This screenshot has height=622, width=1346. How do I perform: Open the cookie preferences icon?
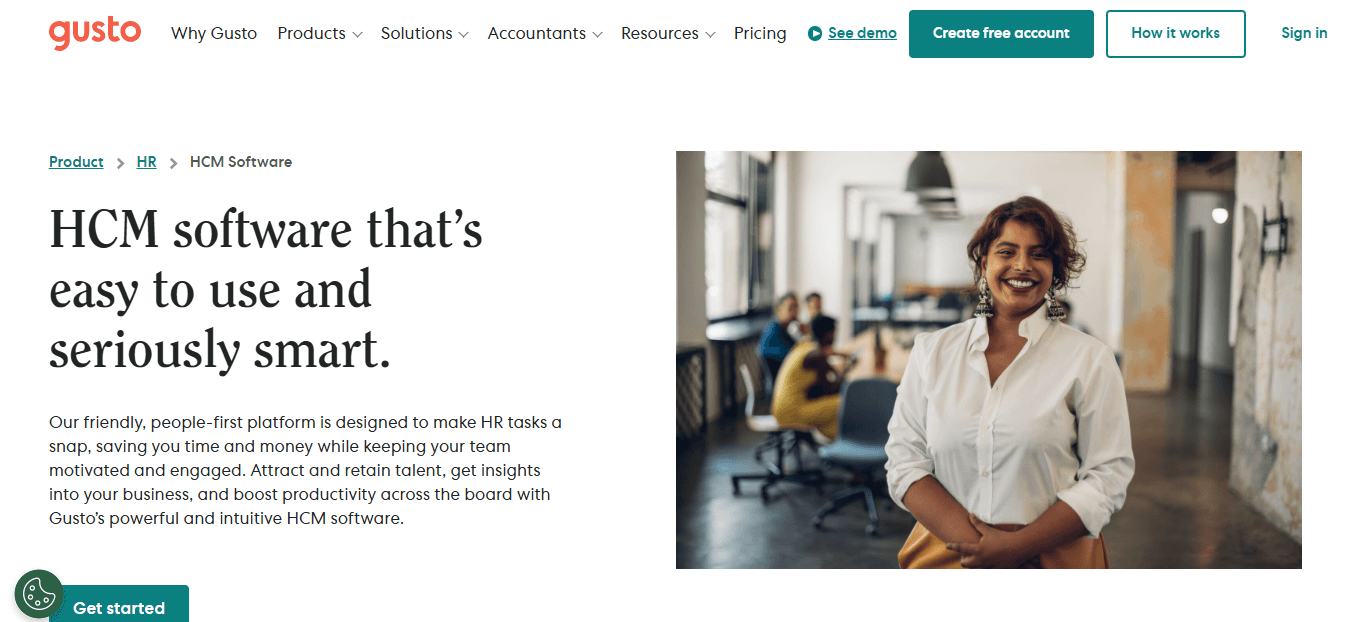pos(39,594)
